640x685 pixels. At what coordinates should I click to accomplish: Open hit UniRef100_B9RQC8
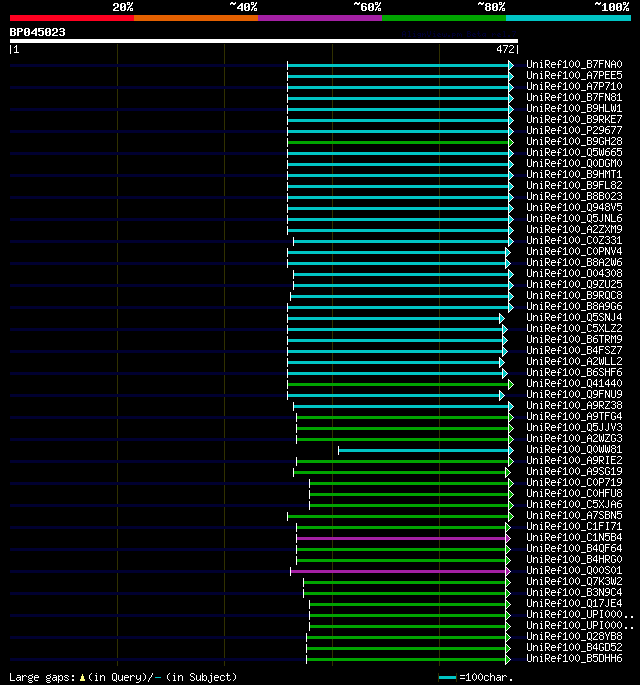tap(574, 295)
